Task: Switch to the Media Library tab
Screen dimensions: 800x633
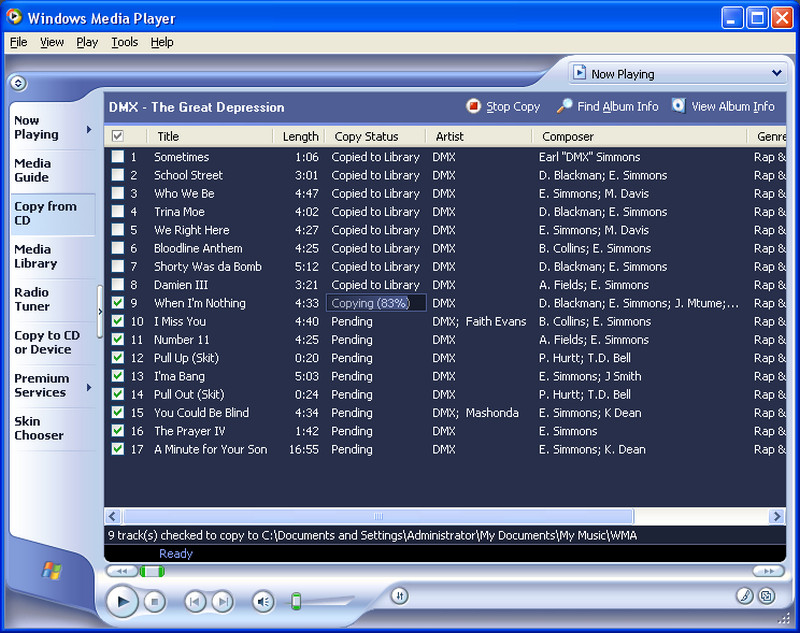Action: click(35, 256)
